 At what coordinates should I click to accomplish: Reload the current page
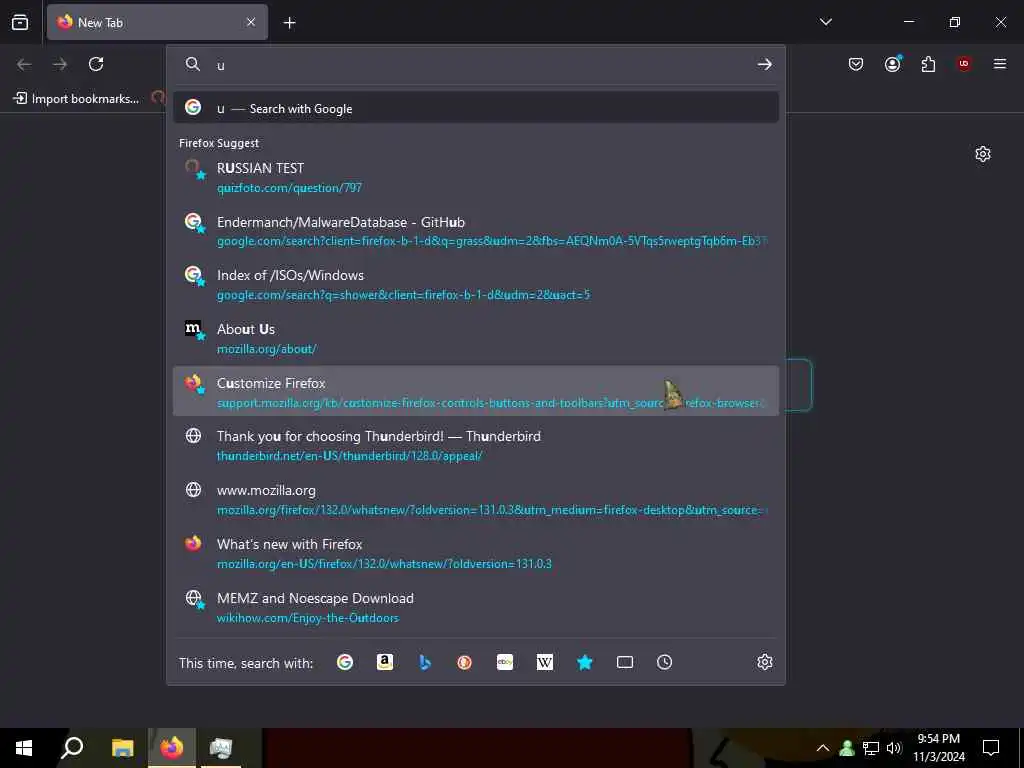coord(96,64)
